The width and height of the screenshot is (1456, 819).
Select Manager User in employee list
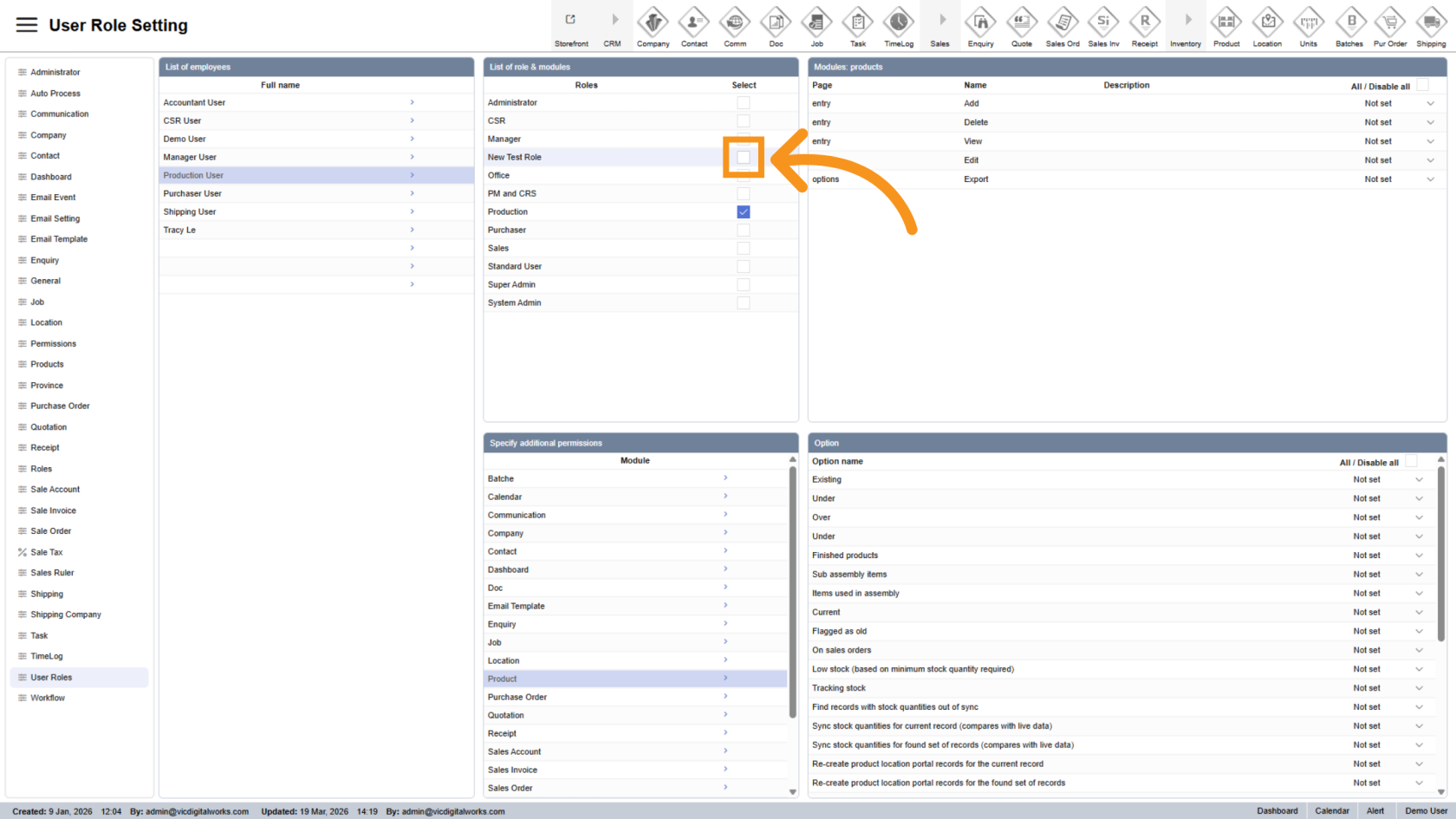point(191,158)
